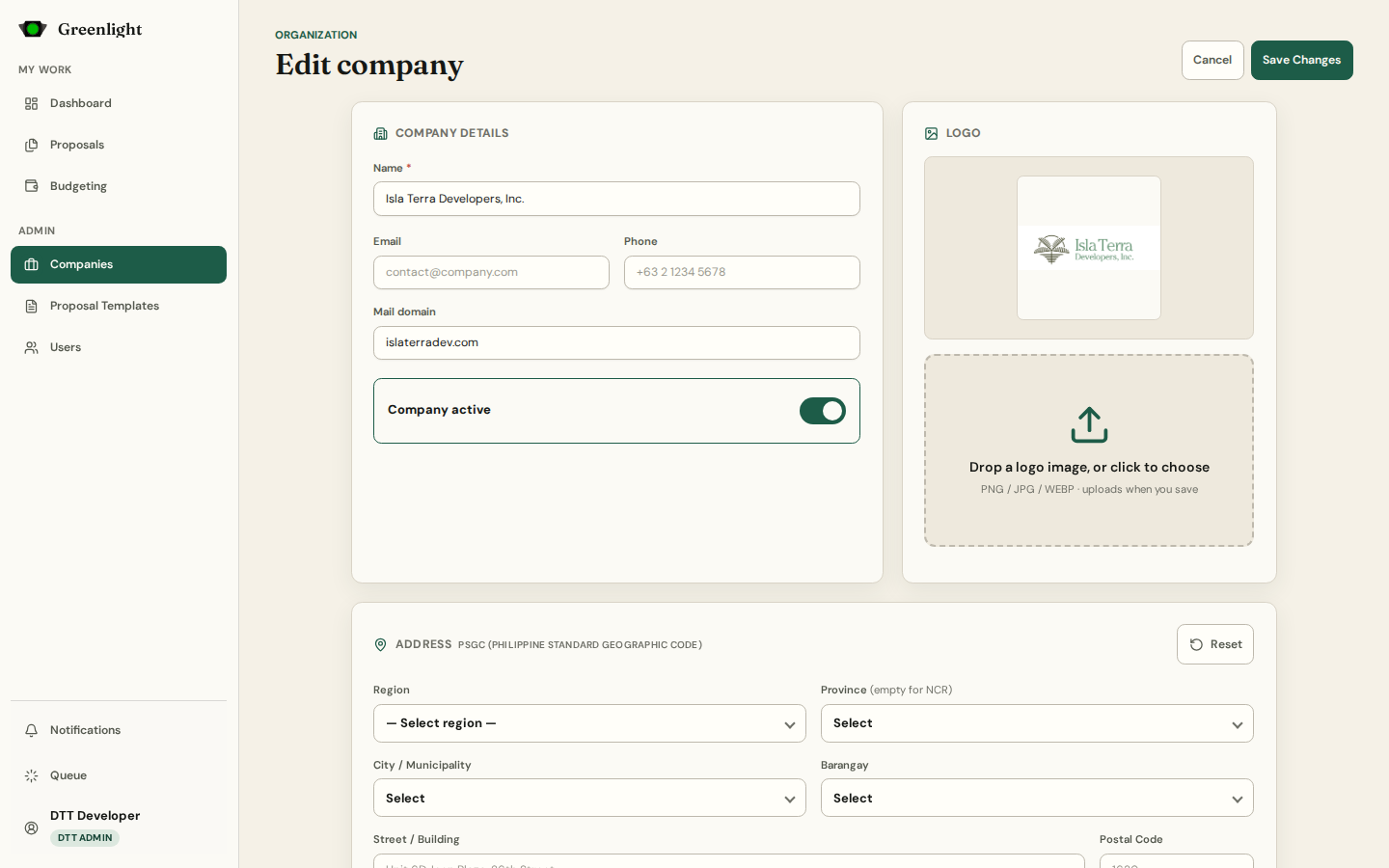Click the Company Details building icon
Screen dimensions: 1389x868
[380, 133]
